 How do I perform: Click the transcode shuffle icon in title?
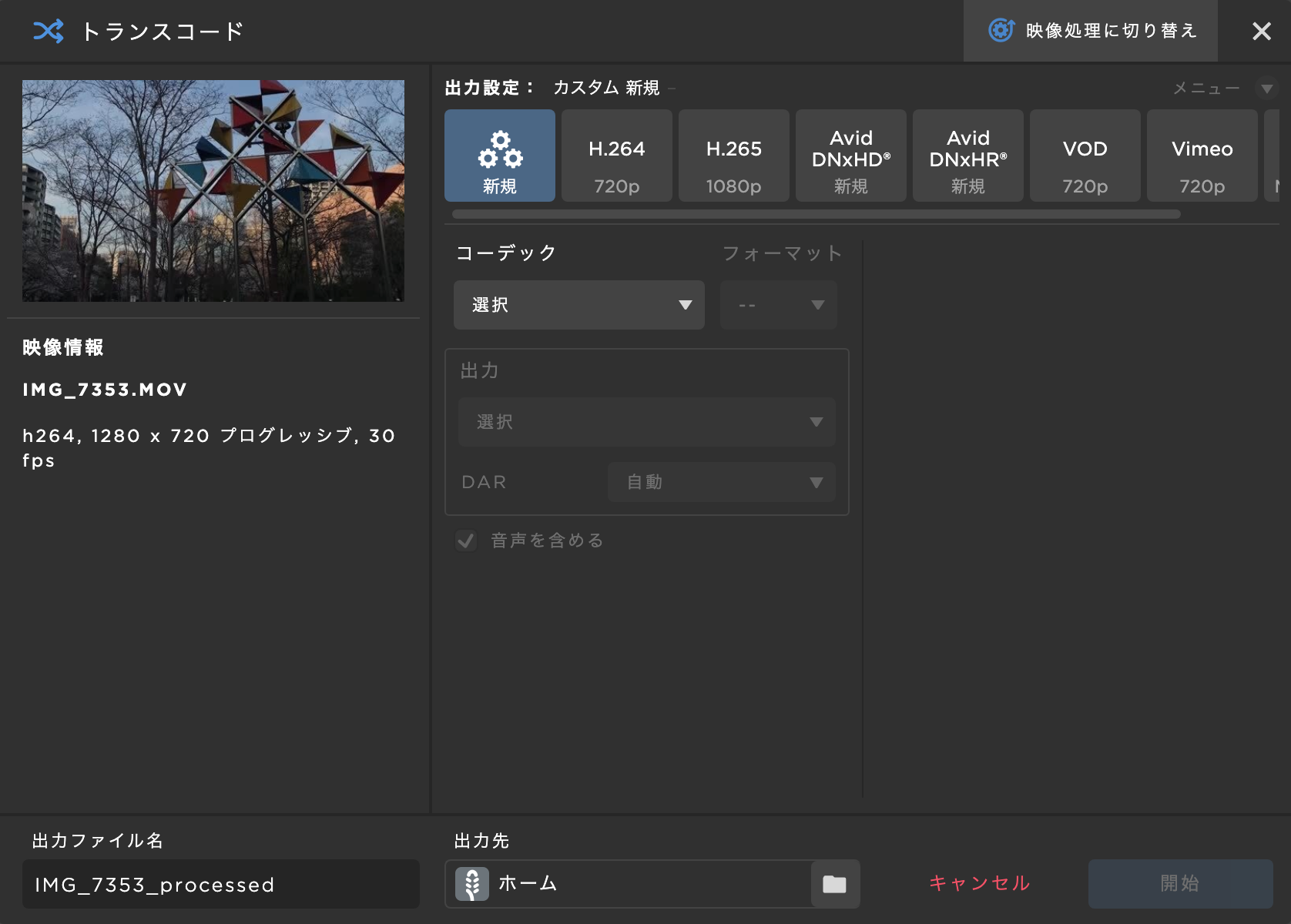click(48, 31)
